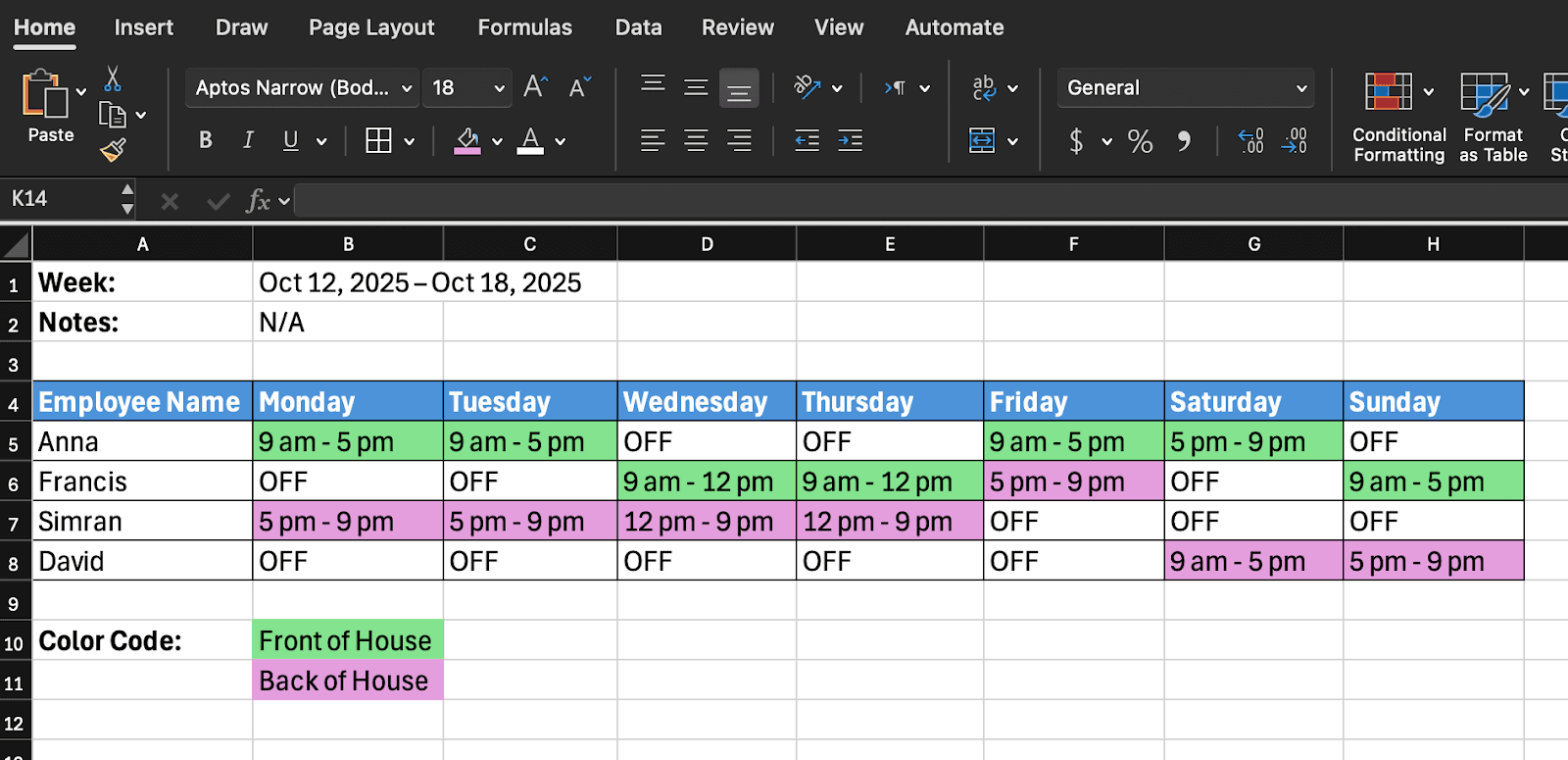This screenshot has width=1568, height=760.
Task: Apply the pink fill color bucket
Action: click(x=467, y=141)
